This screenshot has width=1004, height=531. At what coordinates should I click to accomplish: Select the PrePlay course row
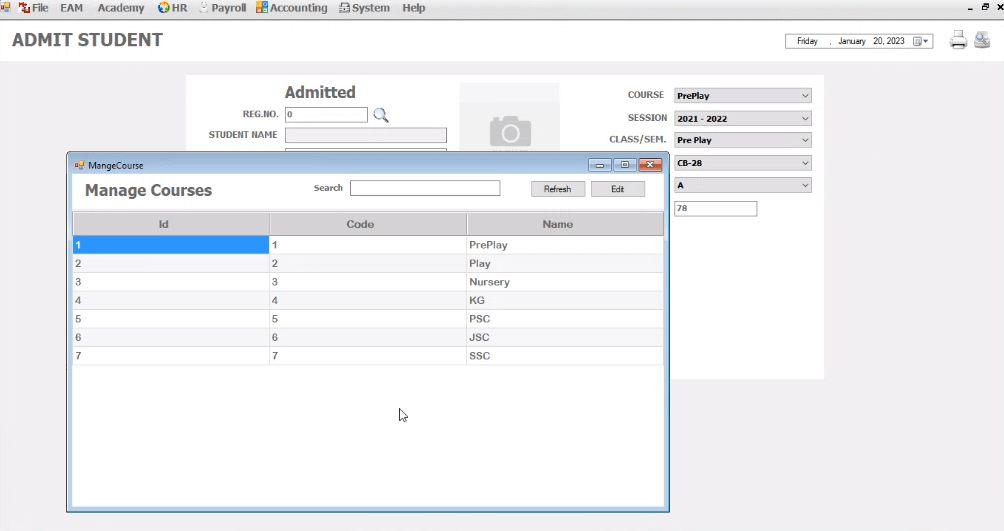tap(368, 245)
